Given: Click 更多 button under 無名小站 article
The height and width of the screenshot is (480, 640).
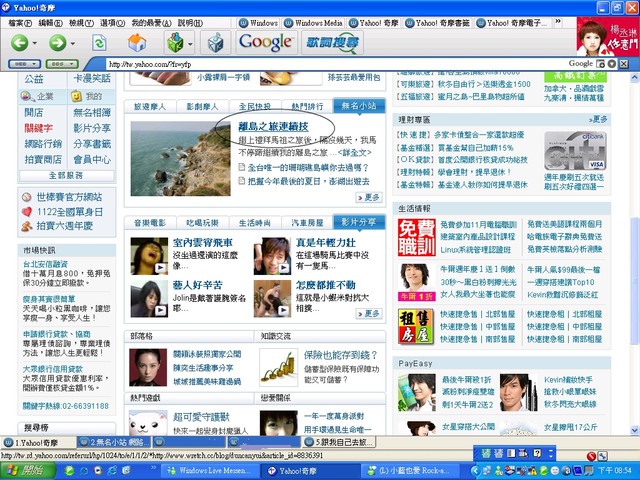Looking at the screenshot, I should pyautogui.click(x=369, y=198).
